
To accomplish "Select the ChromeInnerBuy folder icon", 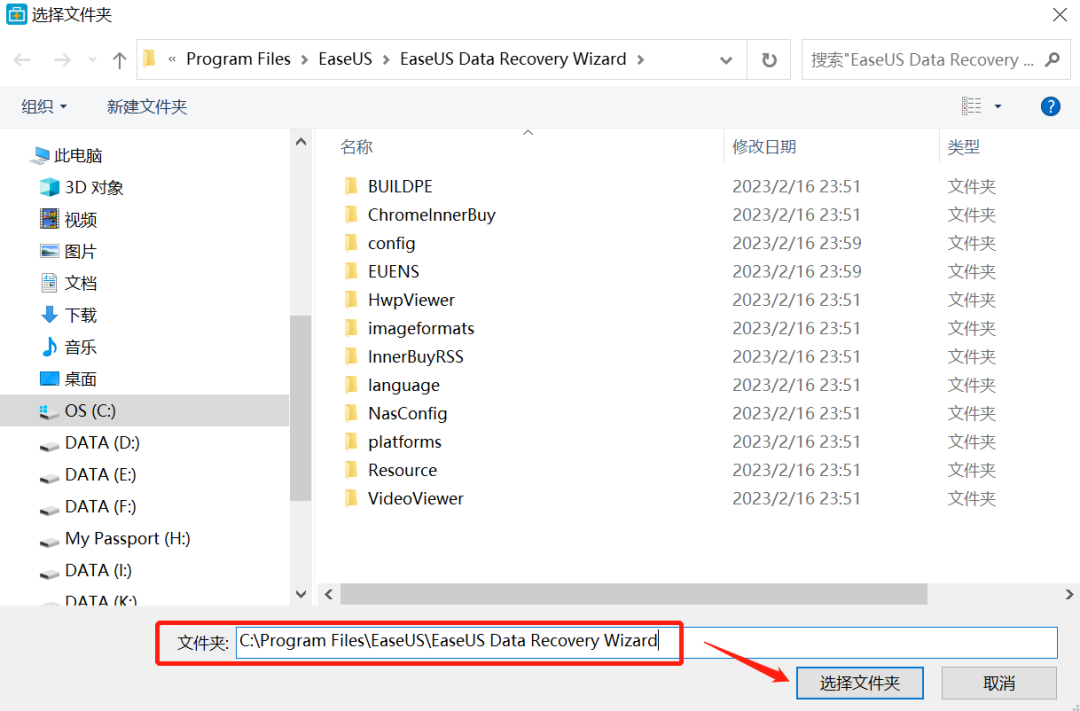I will coord(351,214).
